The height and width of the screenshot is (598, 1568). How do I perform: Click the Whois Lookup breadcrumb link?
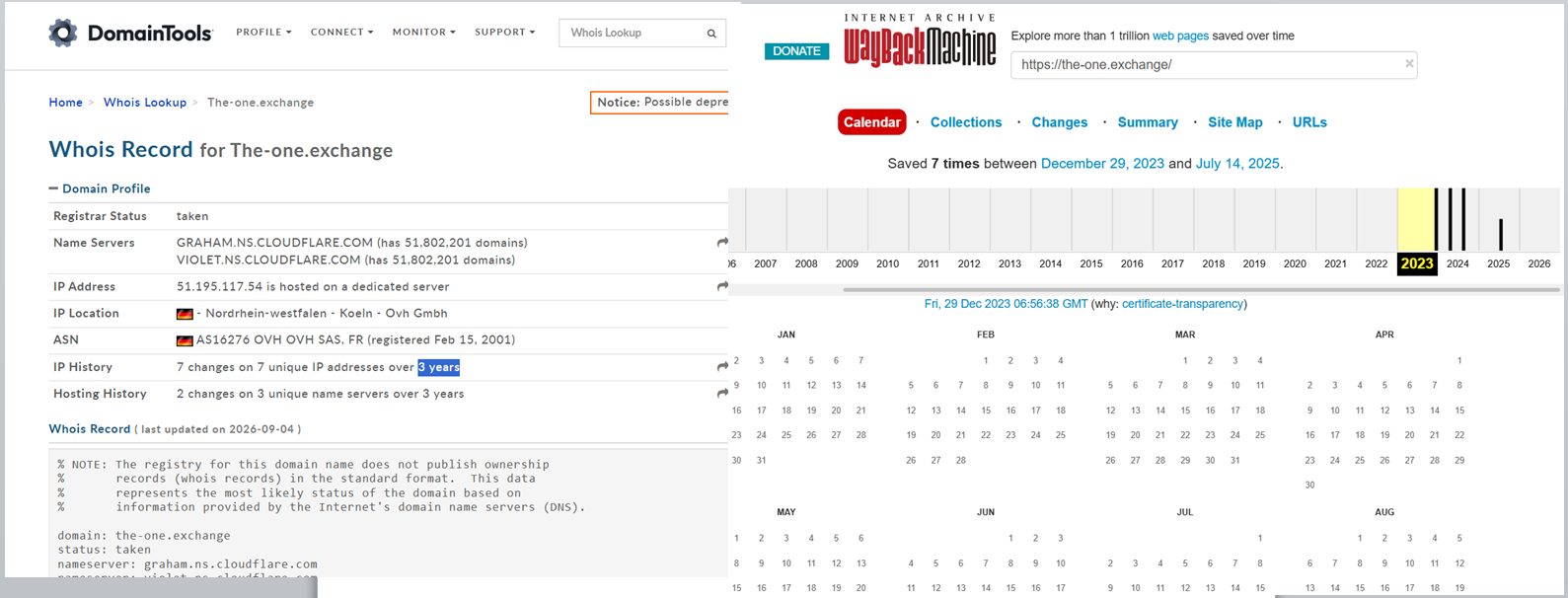click(145, 103)
